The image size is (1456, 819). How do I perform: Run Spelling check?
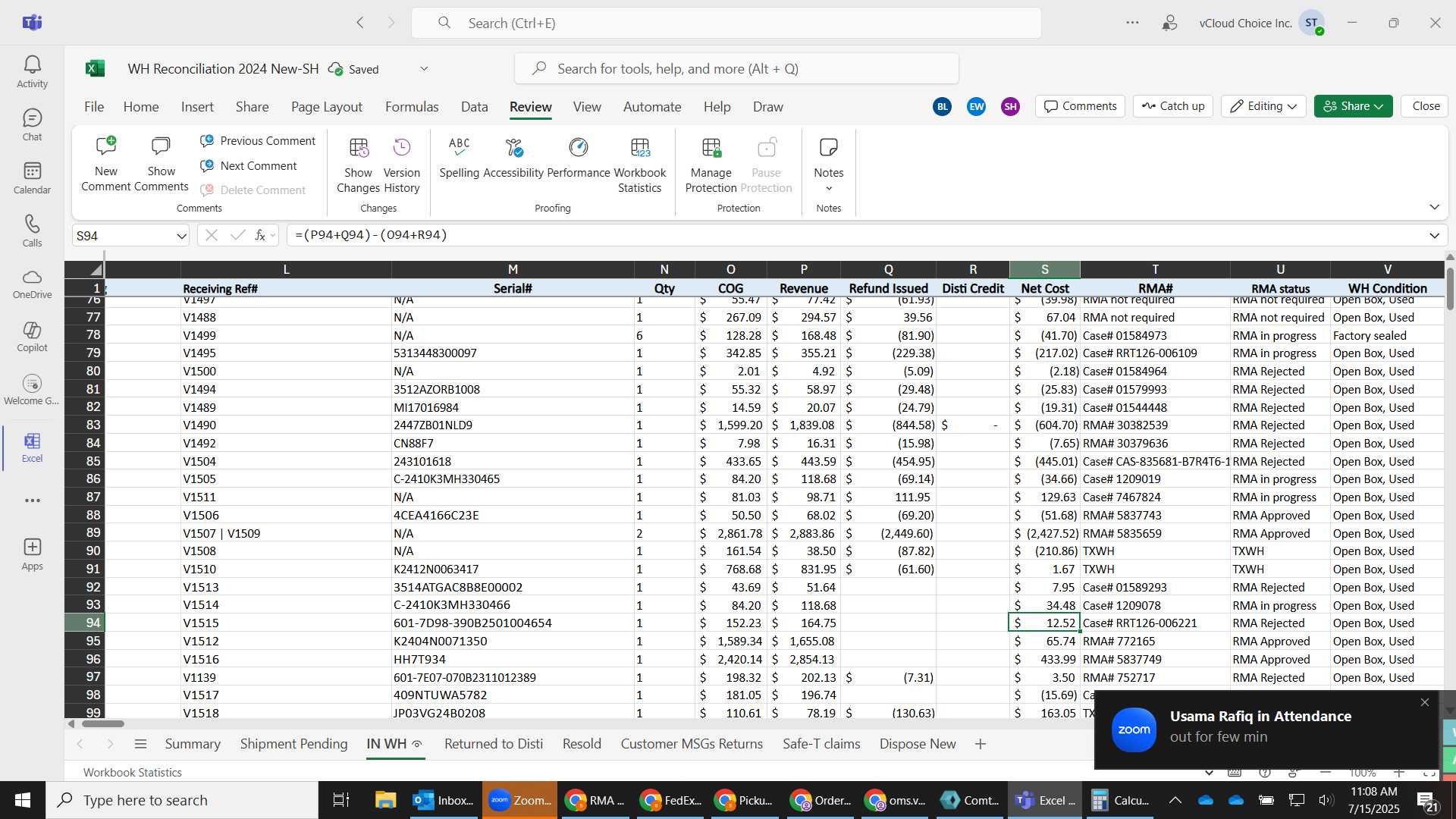(x=459, y=158)
